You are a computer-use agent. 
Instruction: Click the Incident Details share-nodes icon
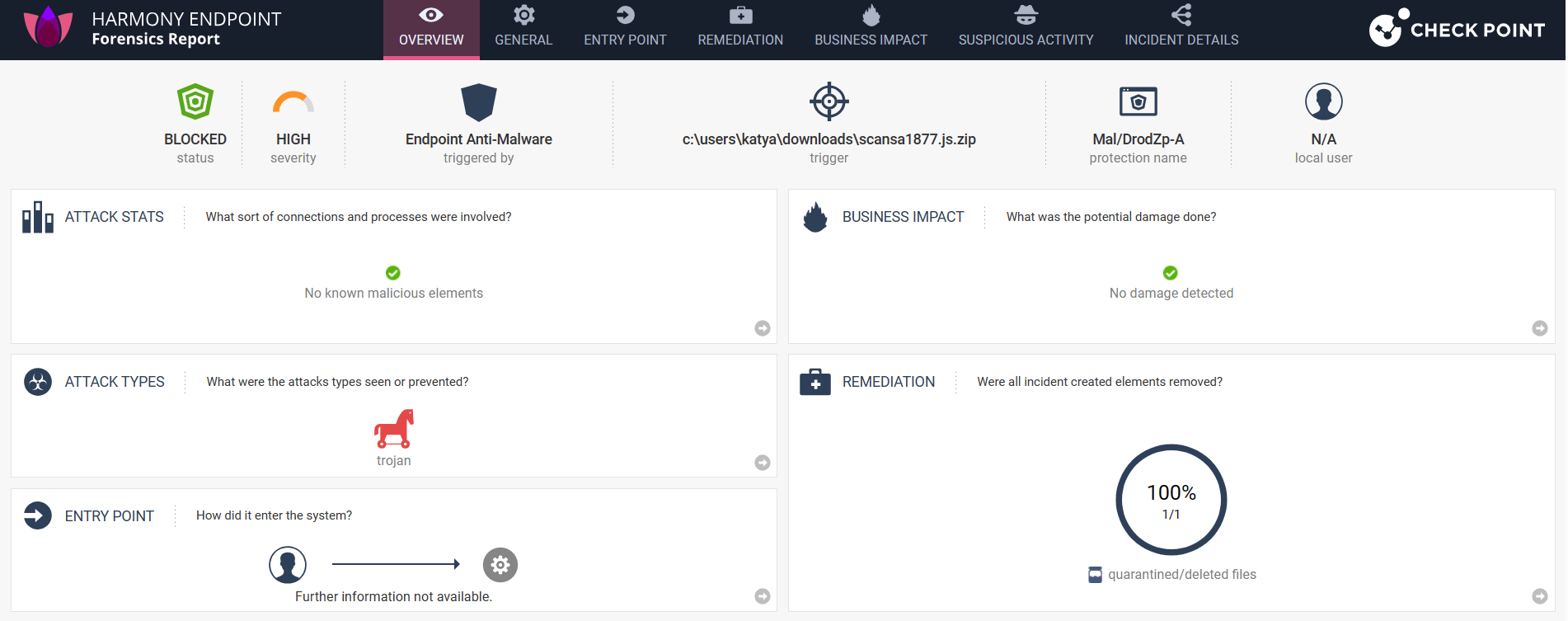point(1181,15)
